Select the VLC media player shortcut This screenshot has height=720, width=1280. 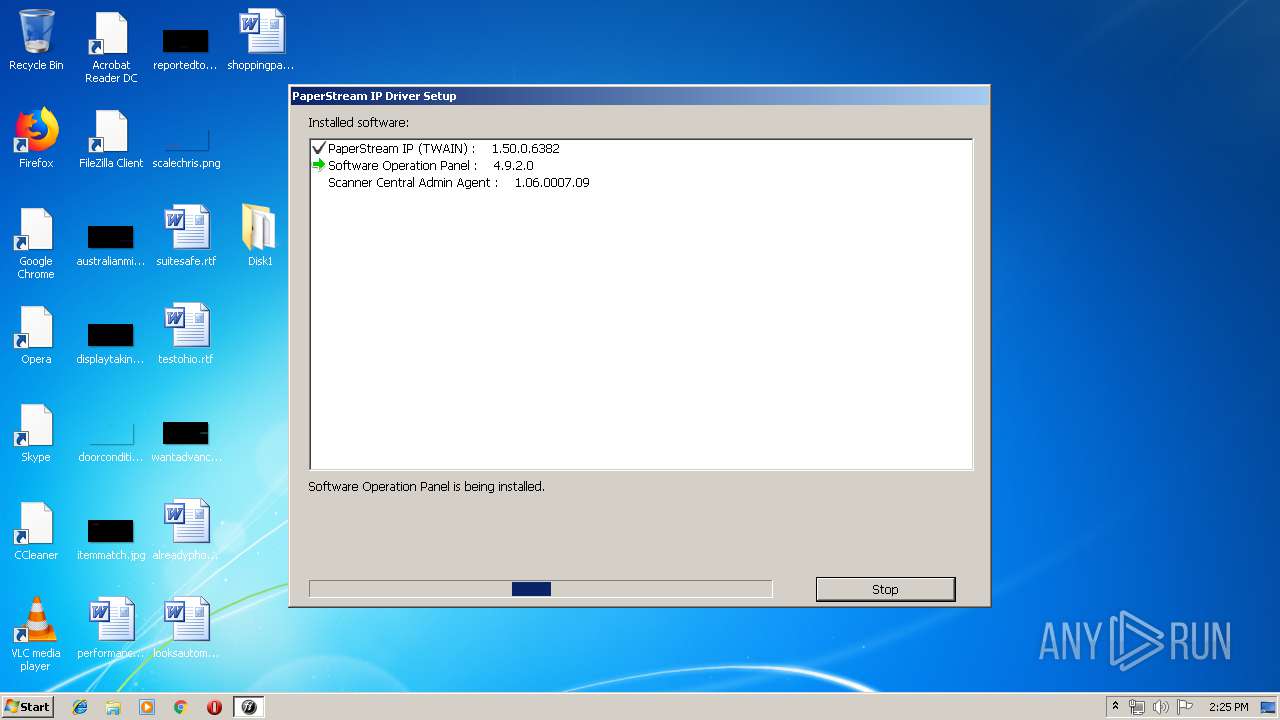pos(36,634)
